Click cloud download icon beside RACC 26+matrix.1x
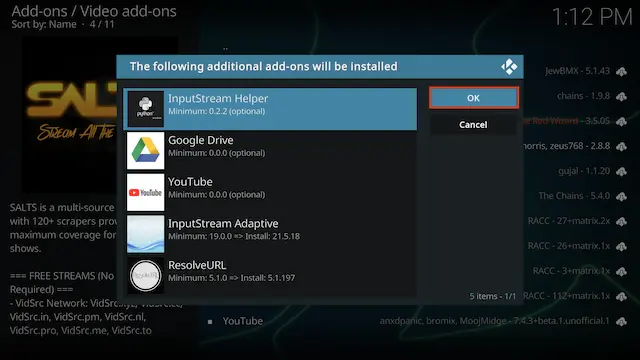640x360 pixels. click(621, 247)
